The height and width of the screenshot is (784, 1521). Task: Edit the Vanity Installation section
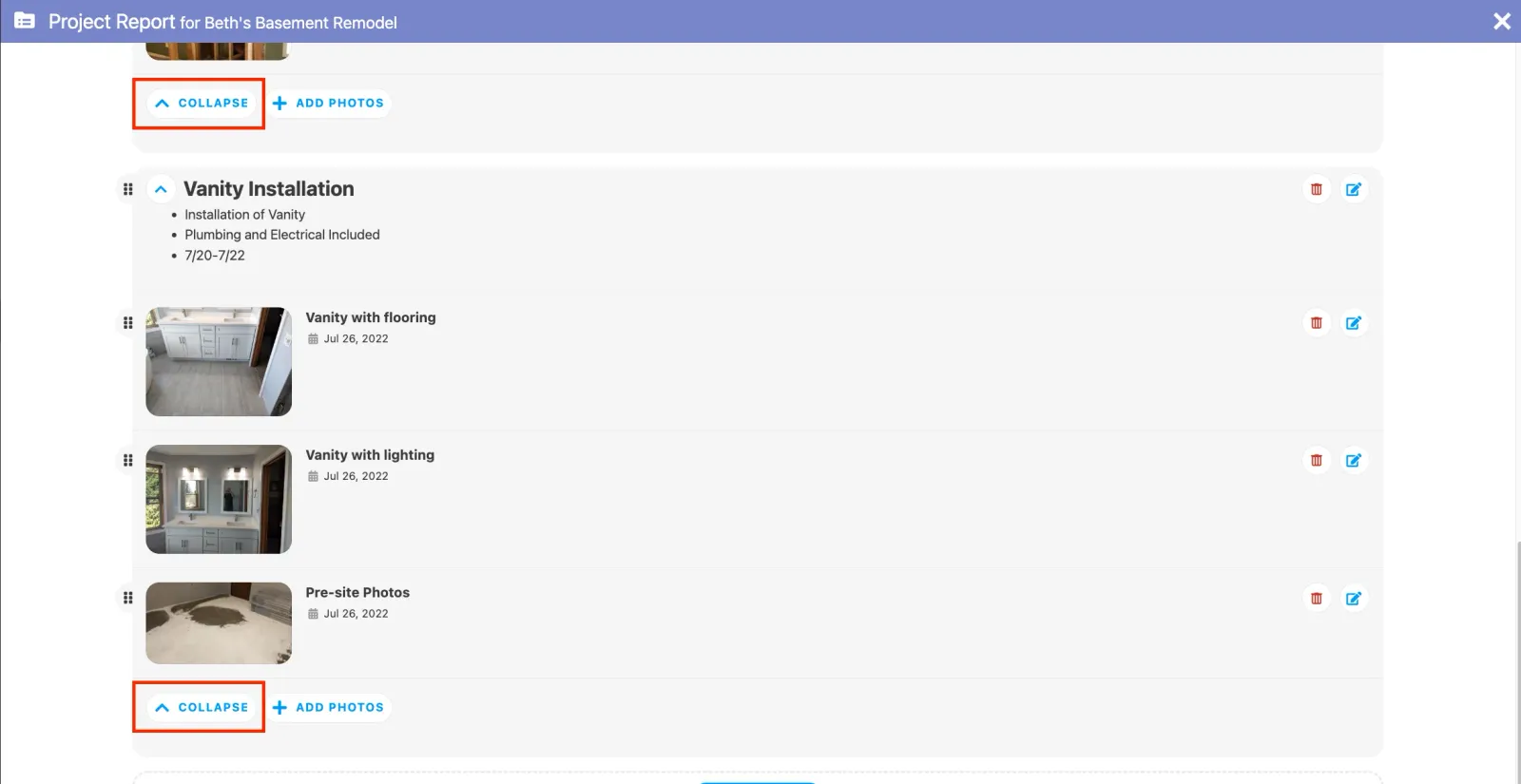click(1353, 189)
